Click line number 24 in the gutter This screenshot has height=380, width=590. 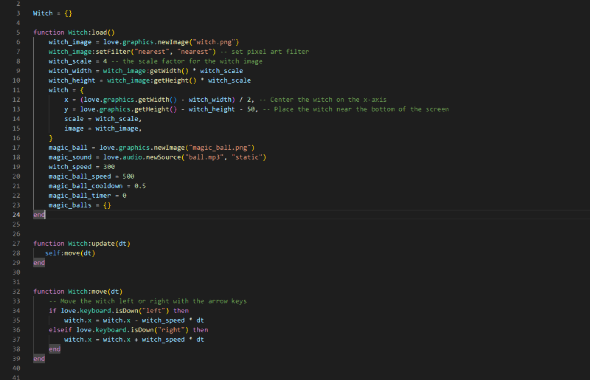(16, 215)
